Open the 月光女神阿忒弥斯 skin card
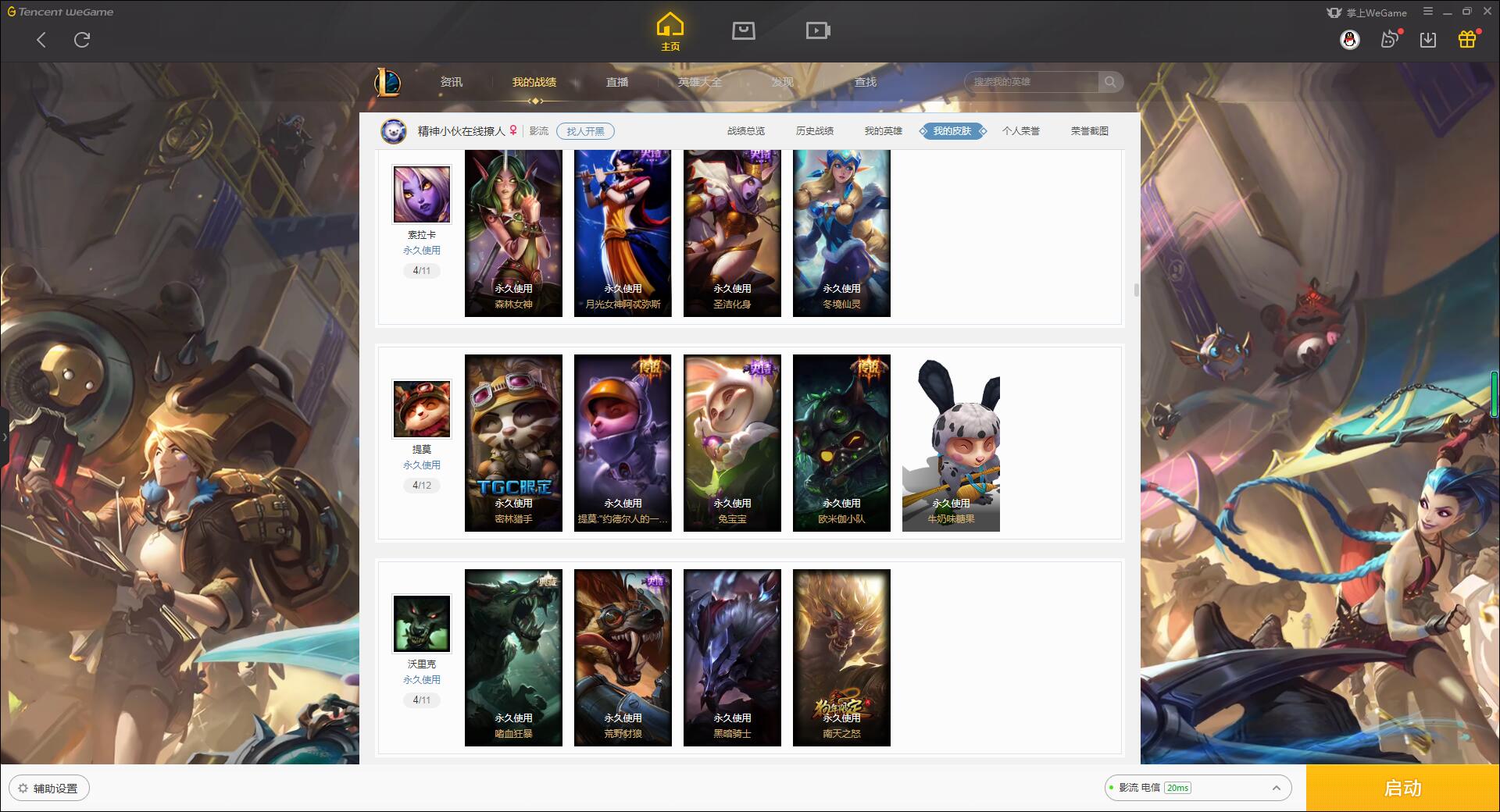This screenshot has width=1500, height=812. point(623,233)
